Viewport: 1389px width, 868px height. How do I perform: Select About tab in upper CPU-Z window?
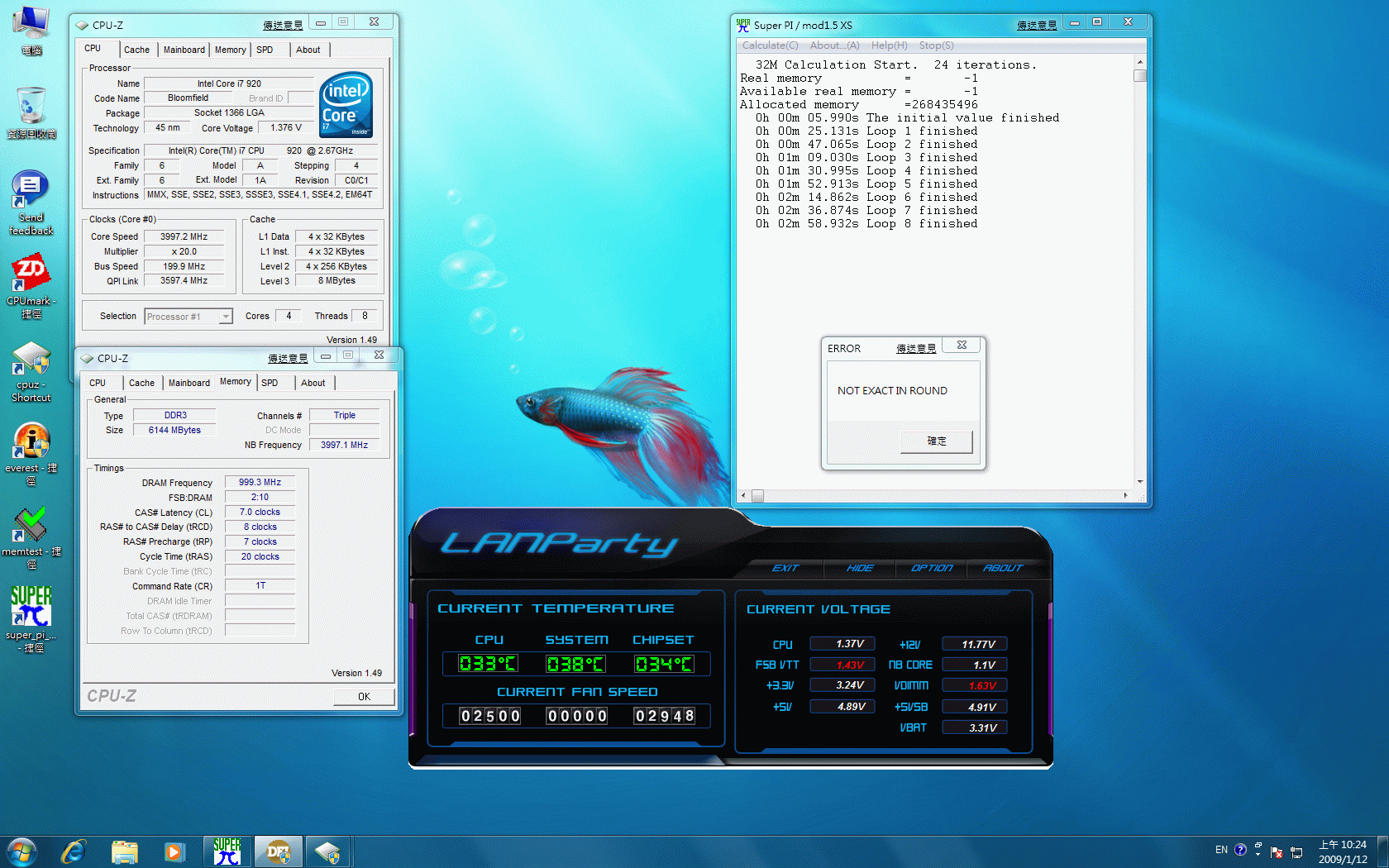tap(308, 50)
